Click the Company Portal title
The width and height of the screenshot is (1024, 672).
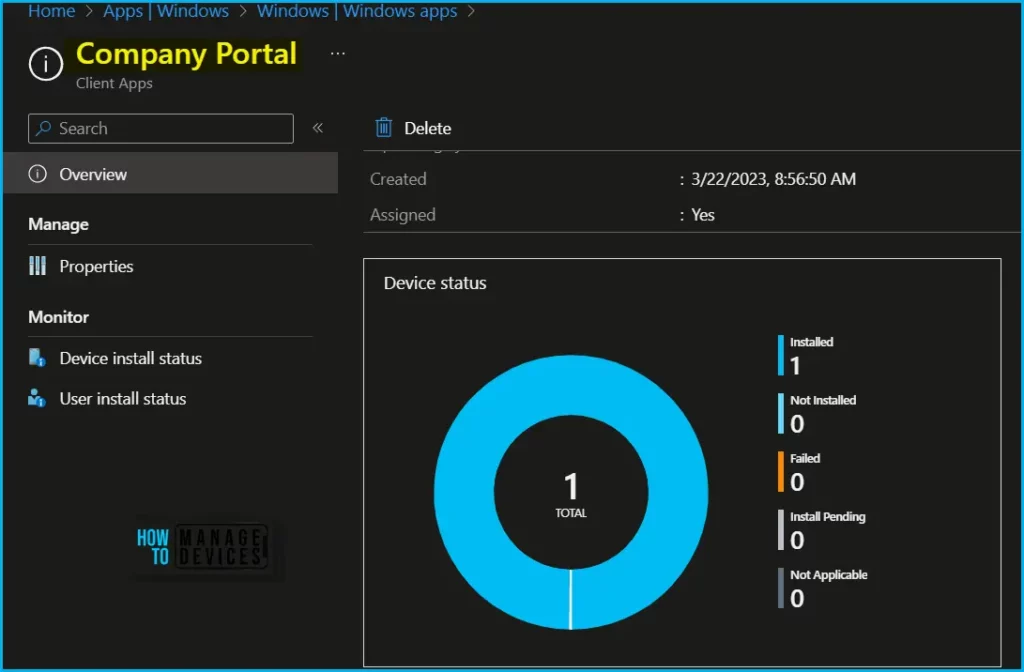(x=186, y=54)
